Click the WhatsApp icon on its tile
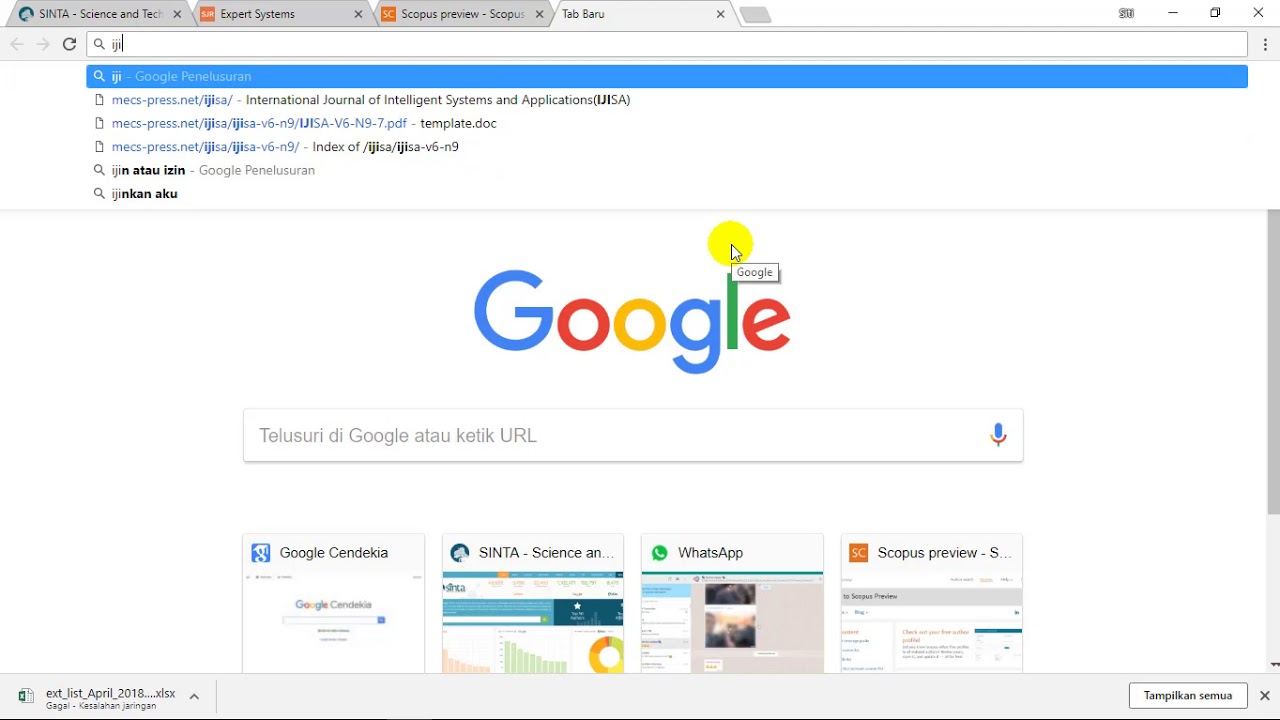Screen dimensions: 1280x720 [659, 553]
